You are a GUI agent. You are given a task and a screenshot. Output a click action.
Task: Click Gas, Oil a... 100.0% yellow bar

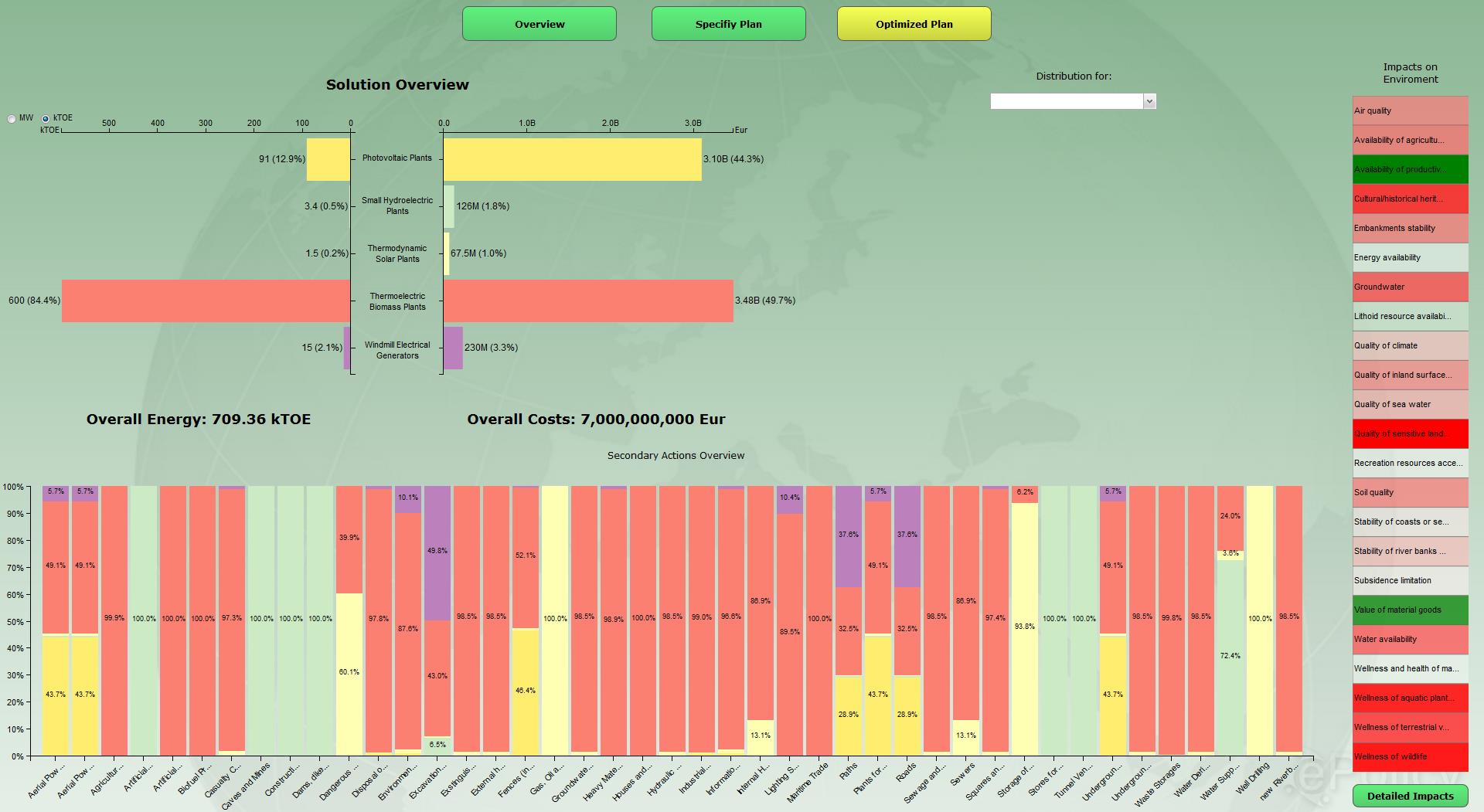pyautogui.click(x=555, y=620)
